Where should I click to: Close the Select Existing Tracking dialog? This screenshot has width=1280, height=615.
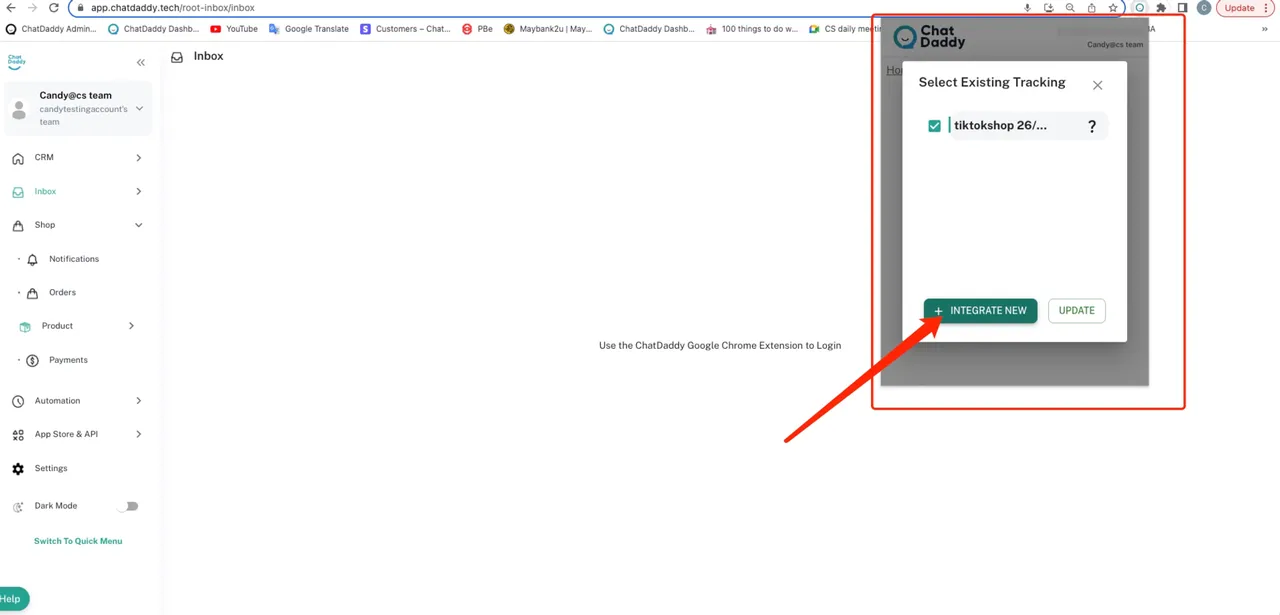pyautogui.click(x=1097, y=85)
